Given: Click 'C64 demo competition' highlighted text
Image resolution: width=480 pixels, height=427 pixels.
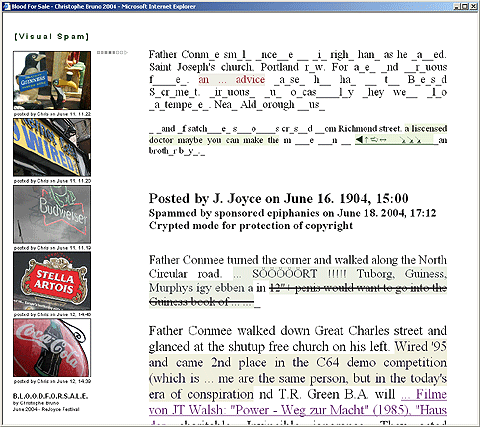Looking at the screenshot, I should (x=381, y=362).
